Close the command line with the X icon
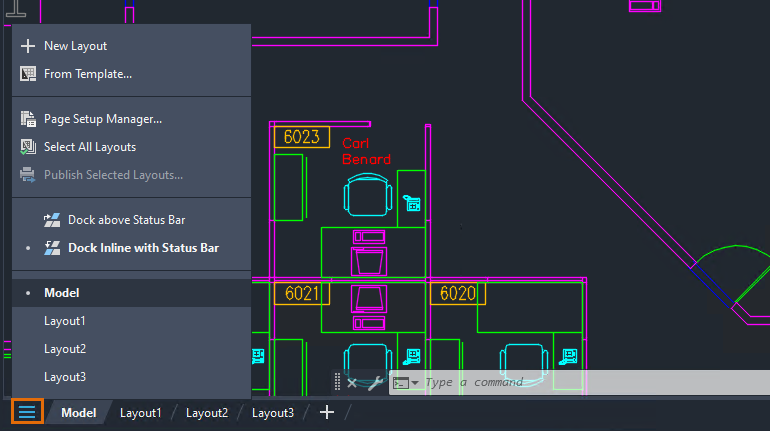Screen dimensions: 770x431 click(x=352, y=383)
